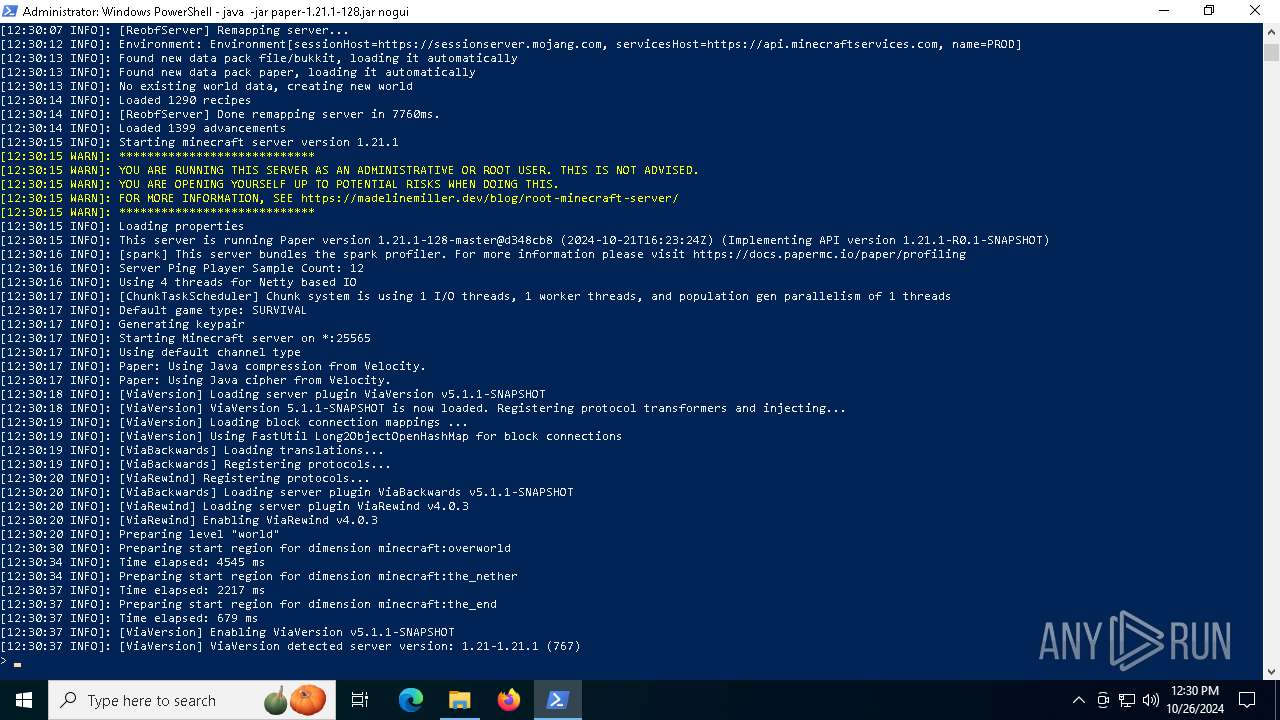Launch Firefox from the taskbar
1280x720 pixels.
(x=509, y=700)
